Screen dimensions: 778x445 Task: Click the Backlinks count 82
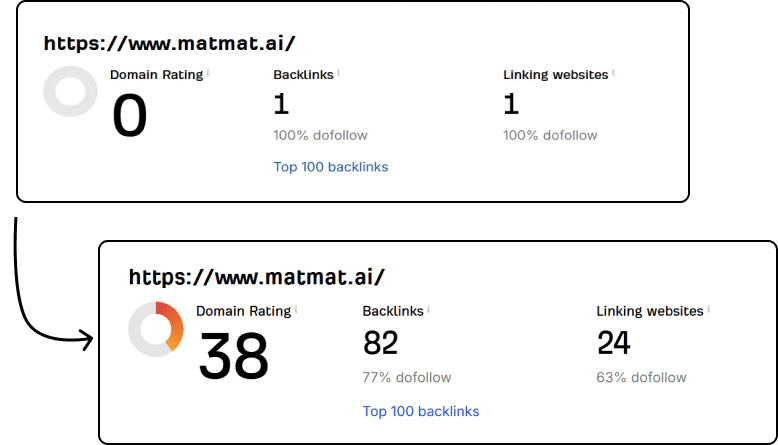click(380, 344)
